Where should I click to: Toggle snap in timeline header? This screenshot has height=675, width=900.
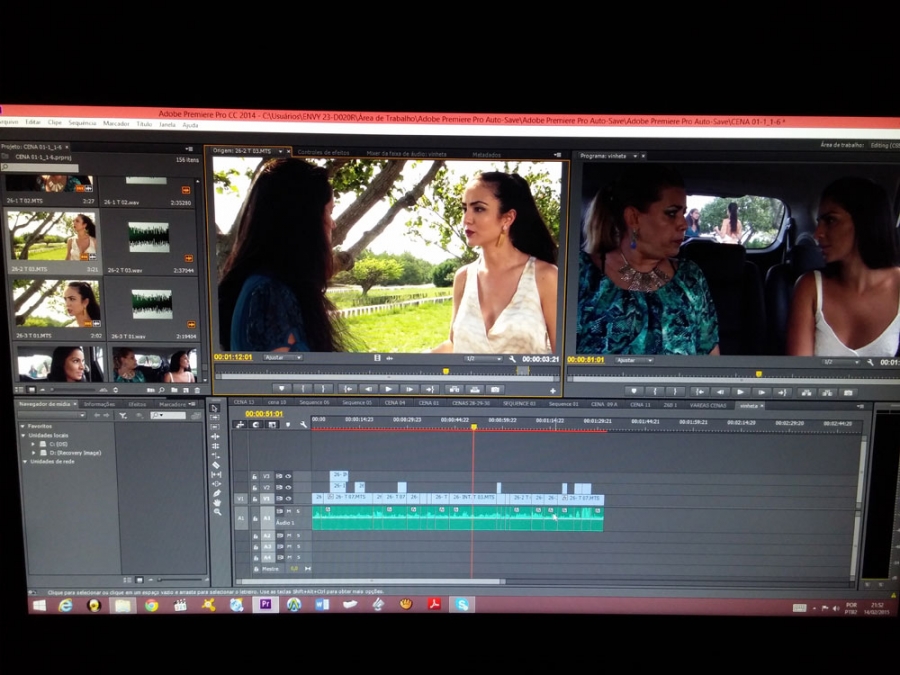coord(255,425)
